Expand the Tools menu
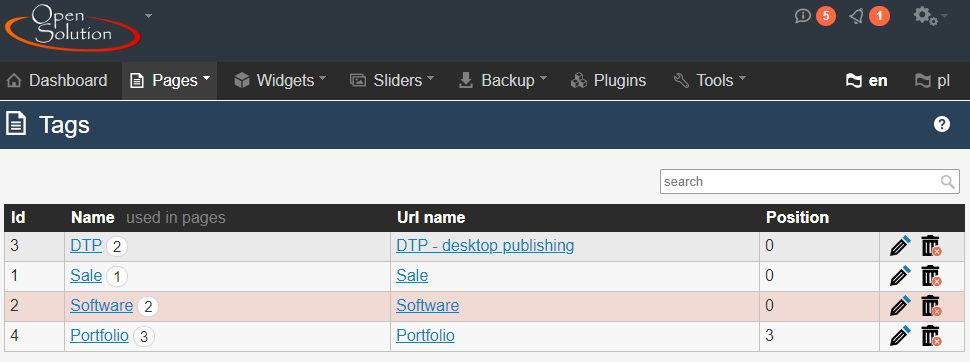Screen dimensions: 970x362 click(x=710, y=80)
